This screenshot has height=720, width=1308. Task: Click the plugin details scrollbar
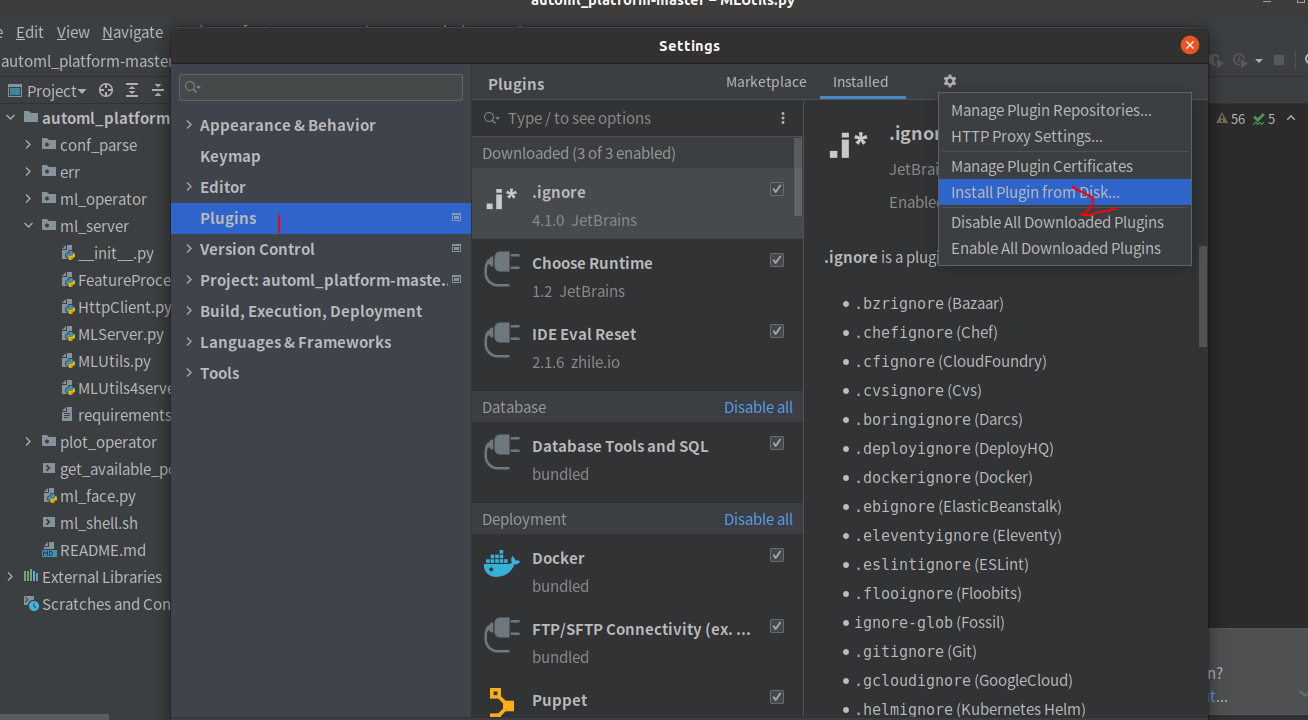pyautogui.click(x=1203, y=295)
